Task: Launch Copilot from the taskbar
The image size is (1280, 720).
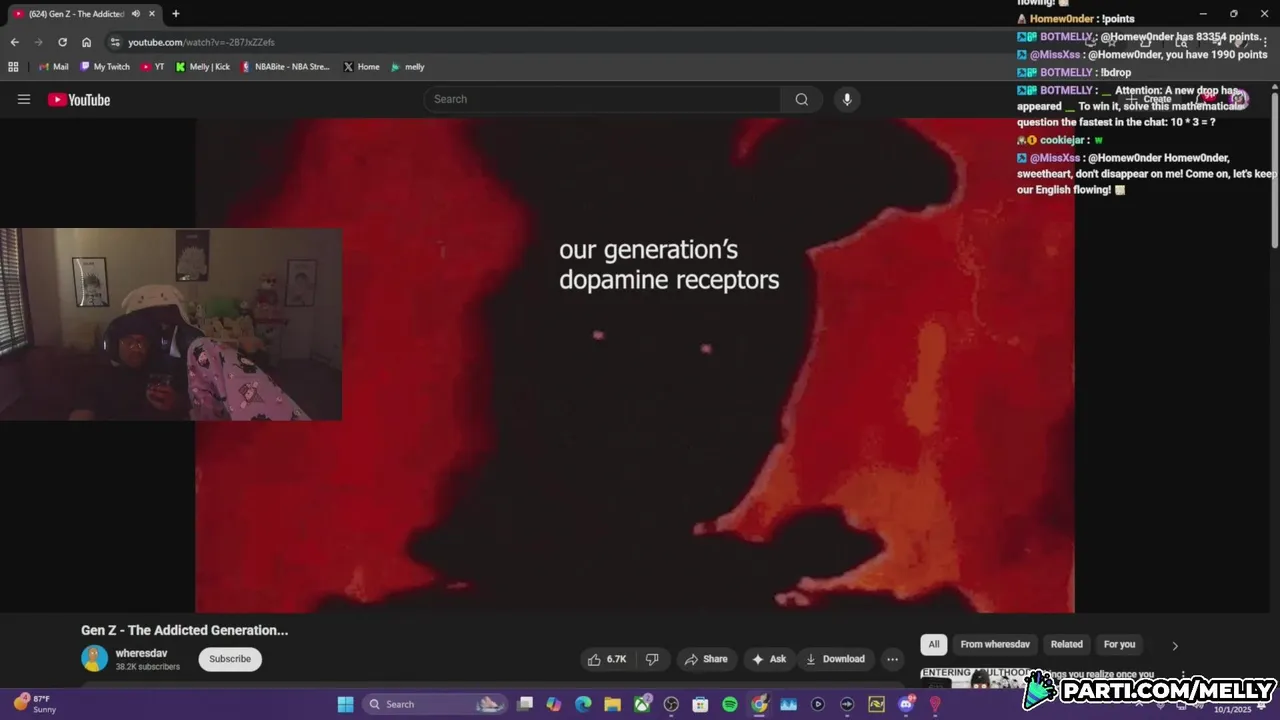Action: (x=554, y=704)
